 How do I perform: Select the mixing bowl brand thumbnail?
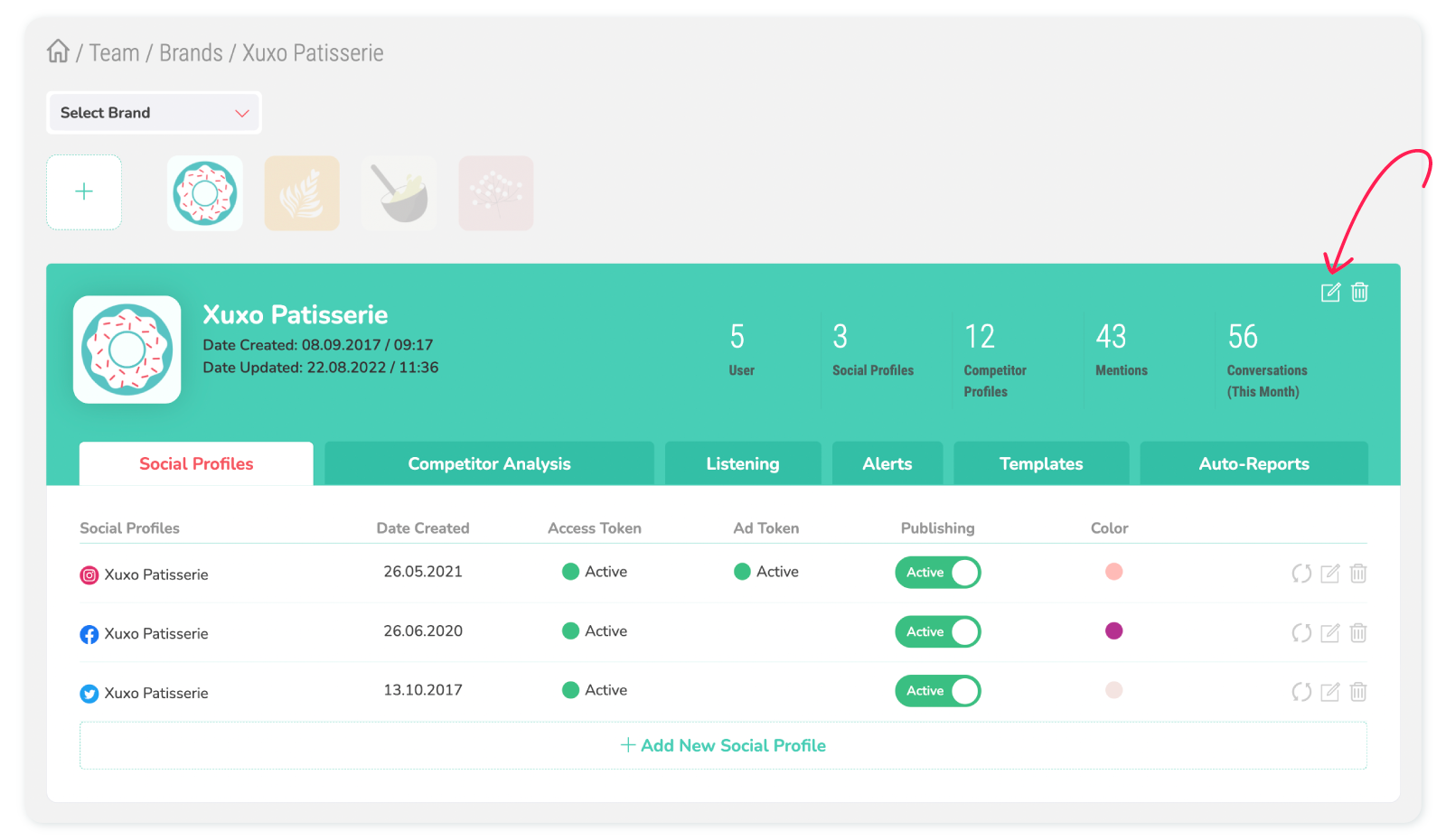point(399,193)
